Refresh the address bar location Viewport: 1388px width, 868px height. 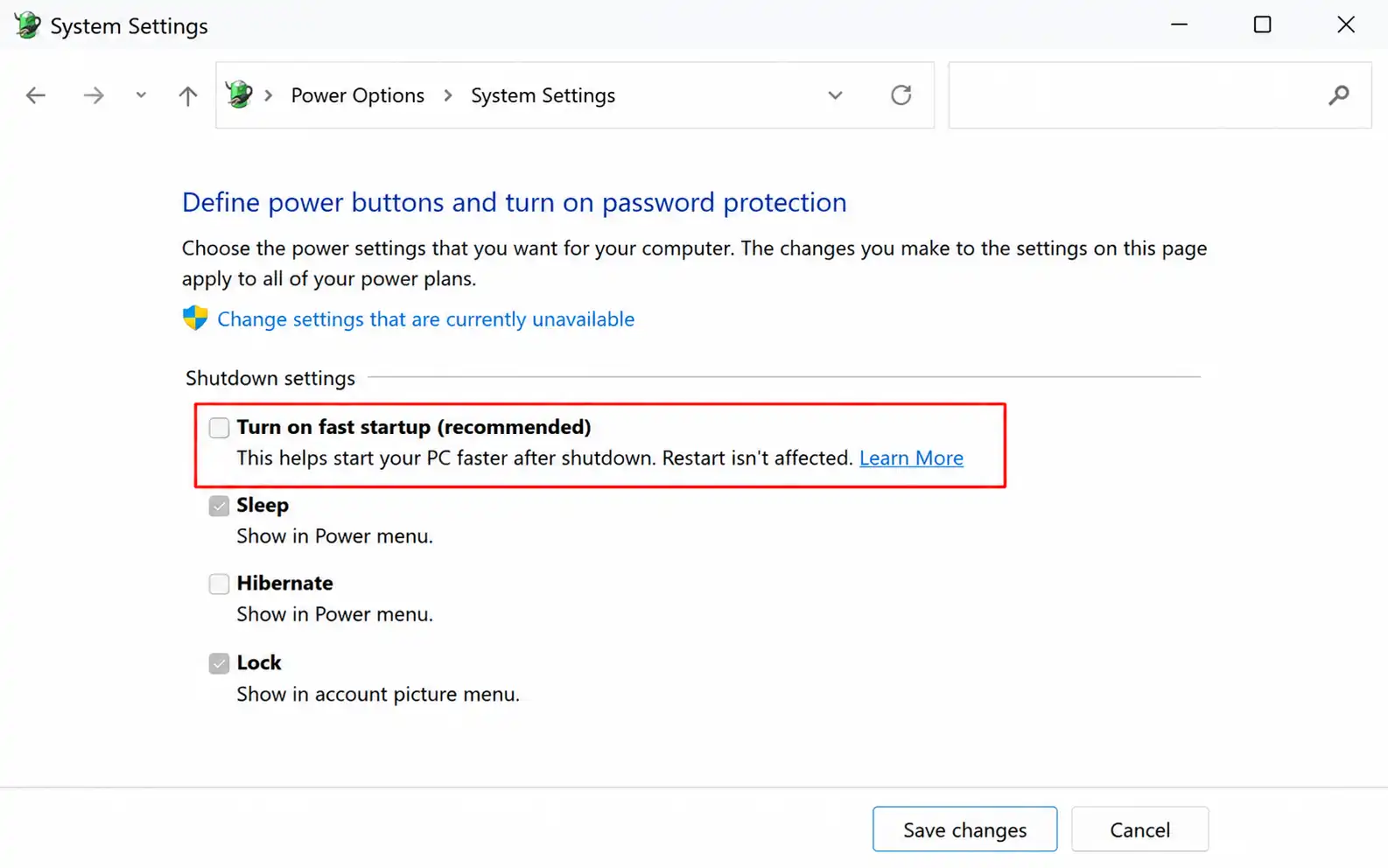pos(901,94)
